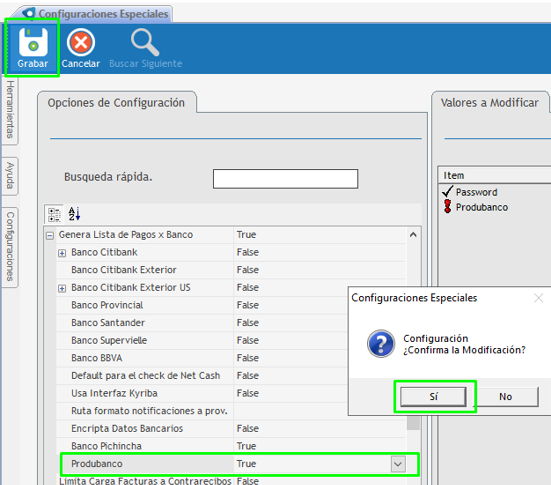Click the Busqueda rápida search field
This screenshot has height=485, width=551.
click(x=285, y=179)
